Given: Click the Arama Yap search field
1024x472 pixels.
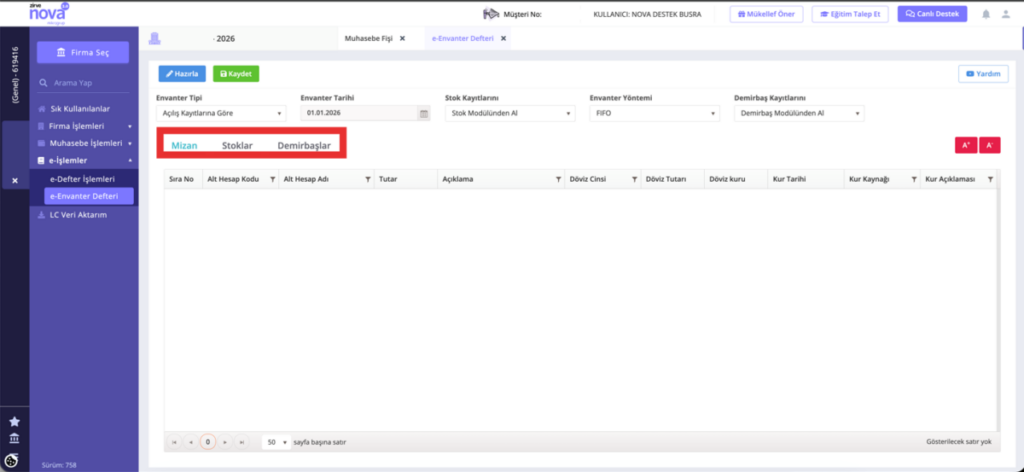Looking at the screenshot, I should (x=83, y=84).
